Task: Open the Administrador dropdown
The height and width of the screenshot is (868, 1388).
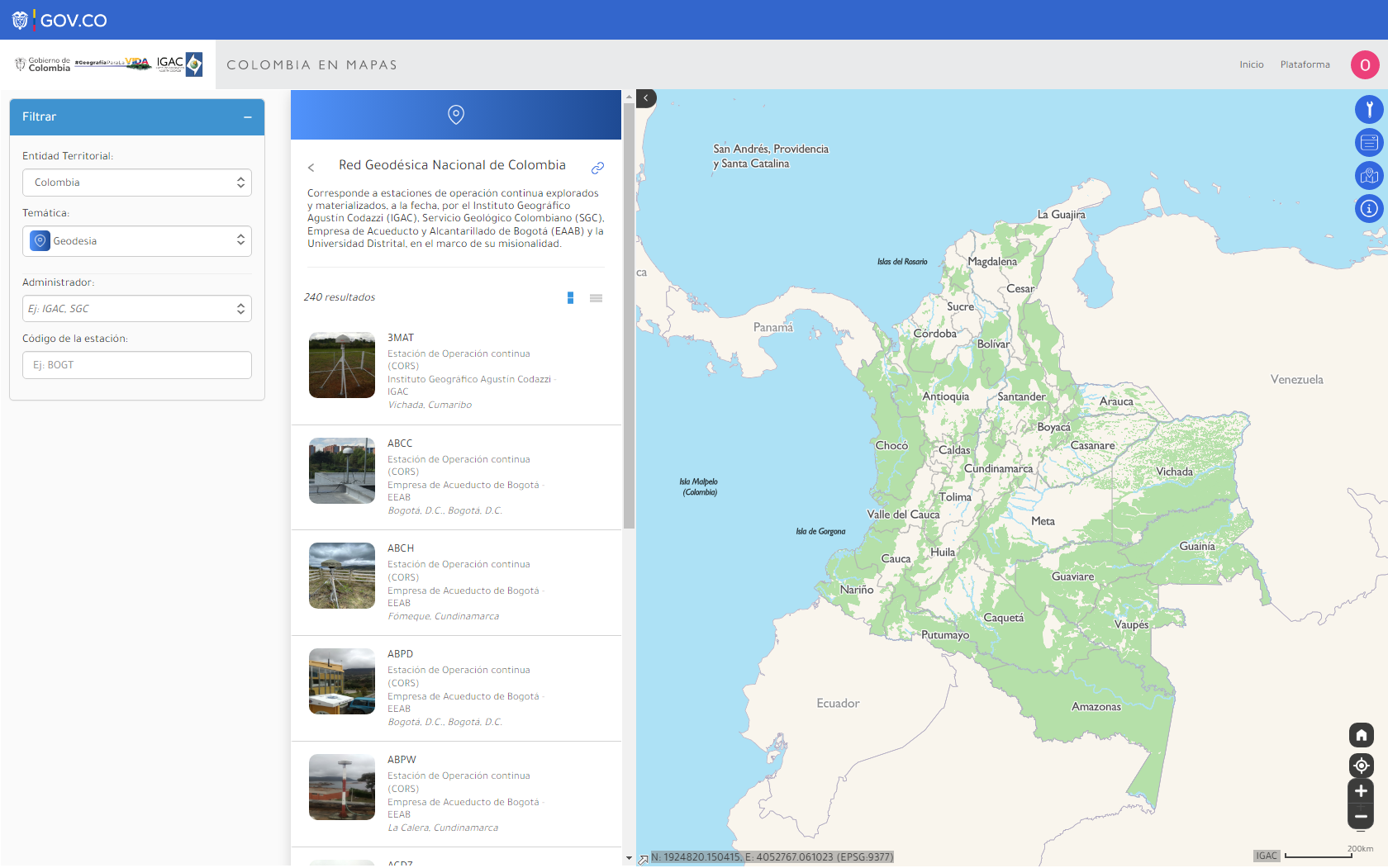Action: click(137, 309)
